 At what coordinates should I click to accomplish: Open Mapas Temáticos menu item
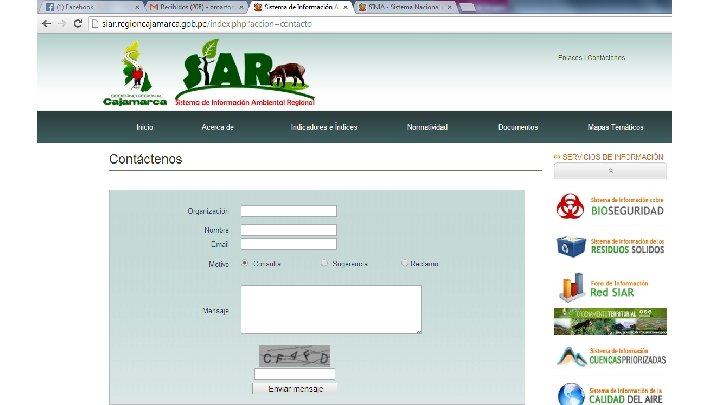pos(615,127)
